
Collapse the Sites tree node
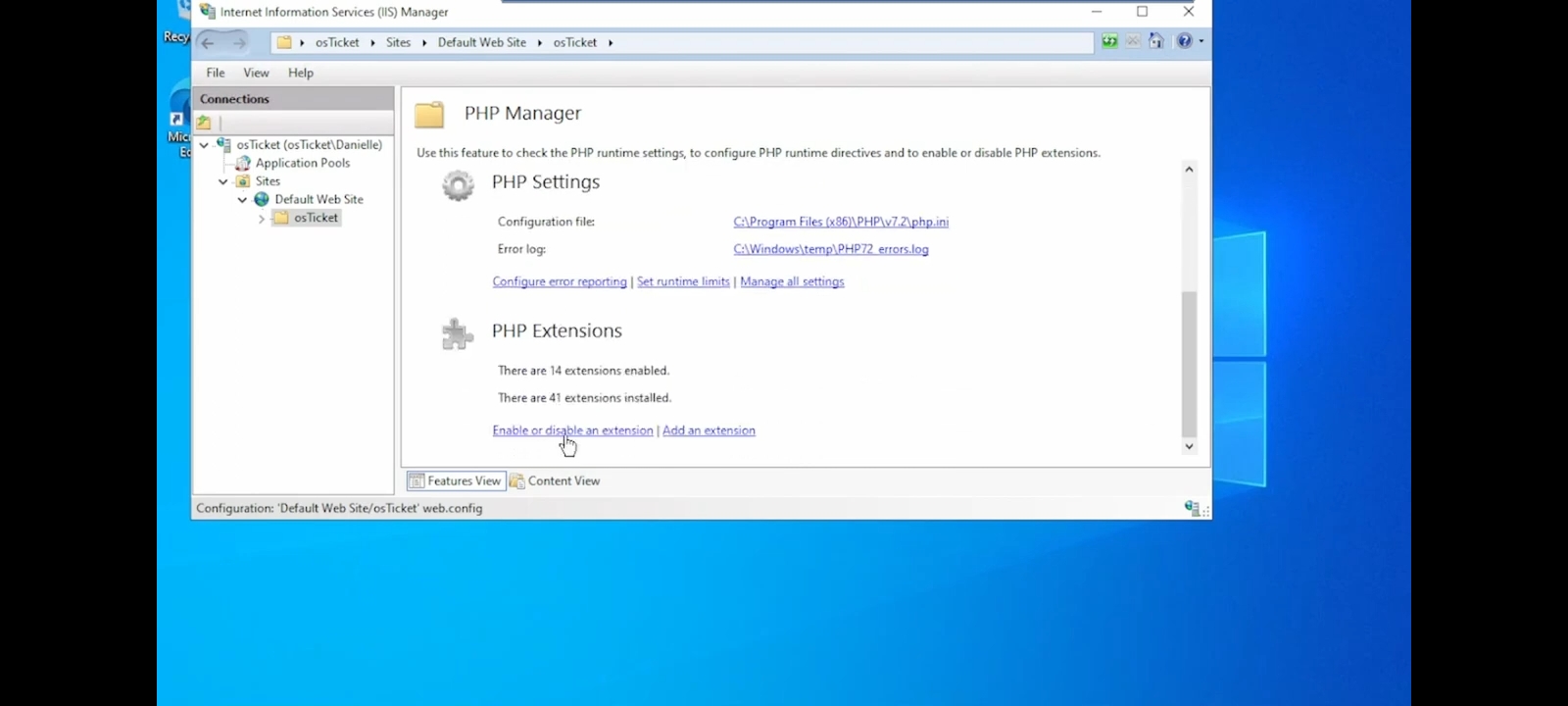pos(223,181)
